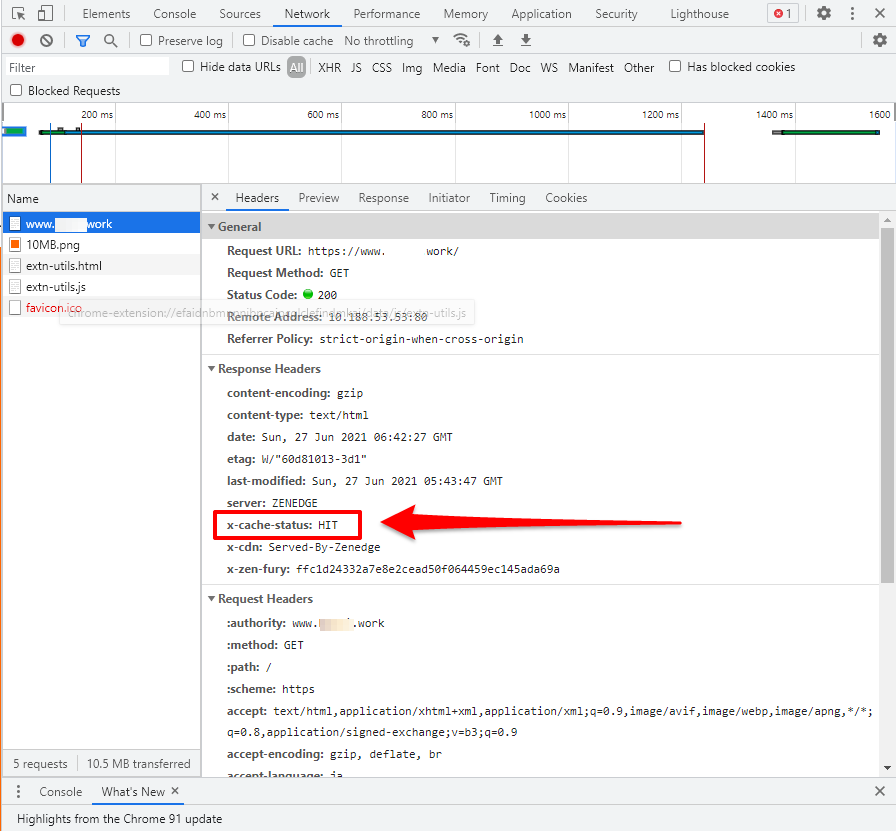Open the No throttling dropdown
The width and height of the screenshot is (896, 831).
point(391,41)
